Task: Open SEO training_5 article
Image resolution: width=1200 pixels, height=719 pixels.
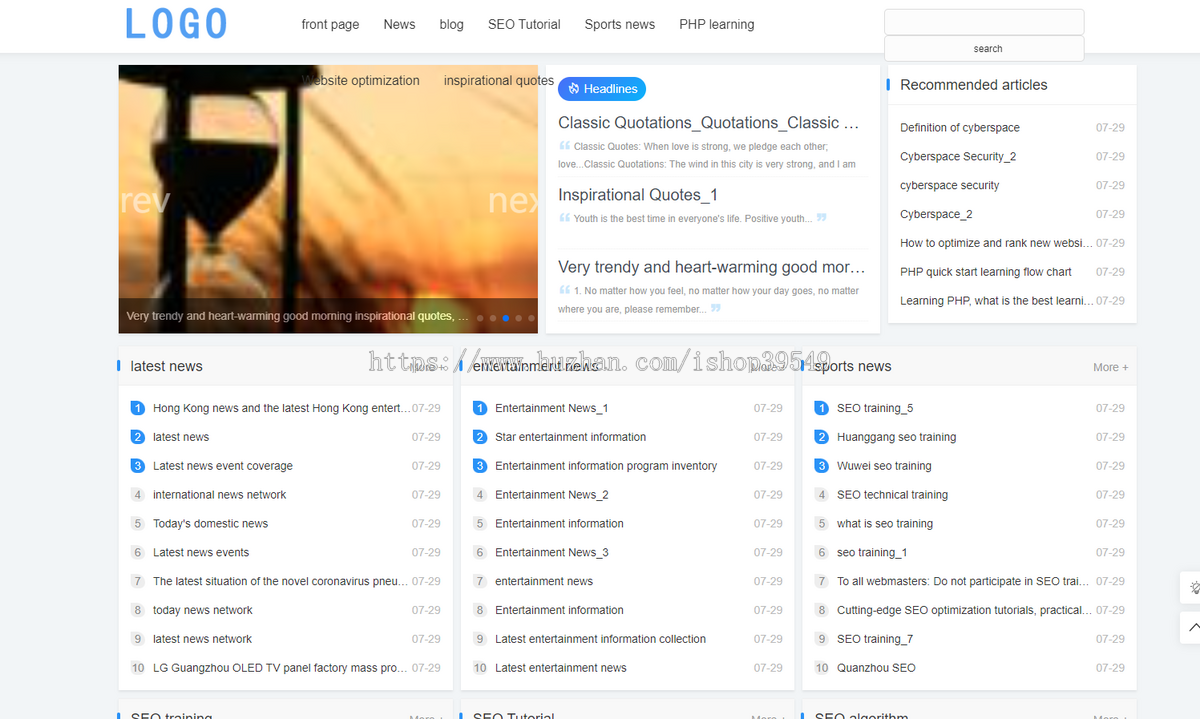Action: (x=875, y=408)
